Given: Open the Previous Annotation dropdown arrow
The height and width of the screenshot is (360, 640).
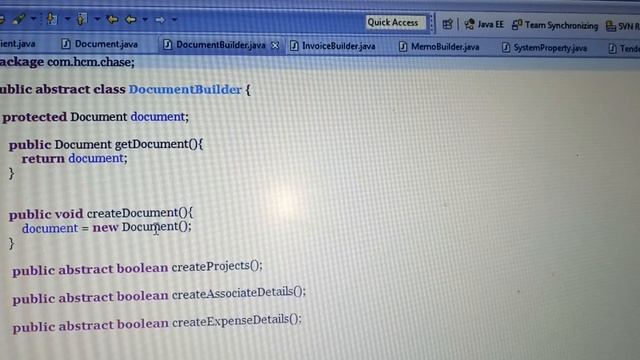Looking at the screenshot, I should 97,19.
